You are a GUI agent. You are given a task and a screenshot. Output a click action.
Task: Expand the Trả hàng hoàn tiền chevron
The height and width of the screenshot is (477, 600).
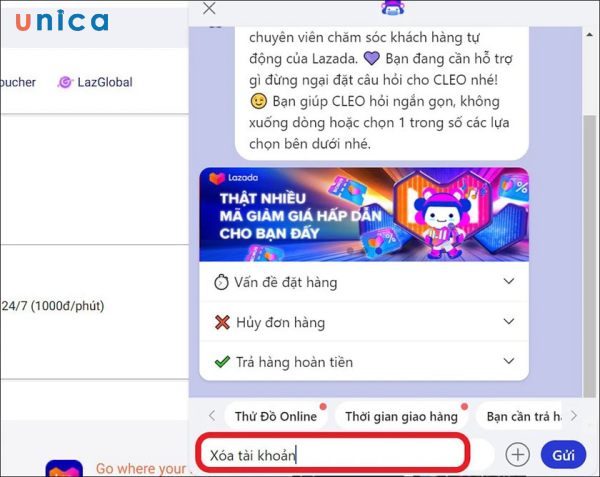point(509,361)
